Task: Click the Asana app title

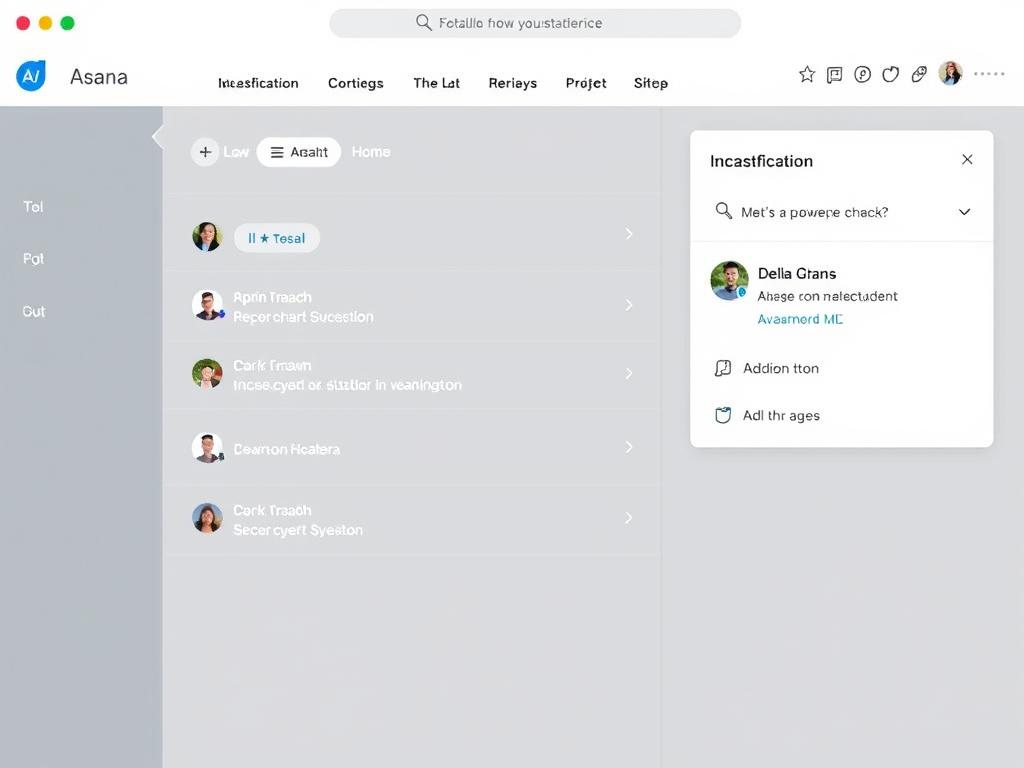Action: [99, 76]
